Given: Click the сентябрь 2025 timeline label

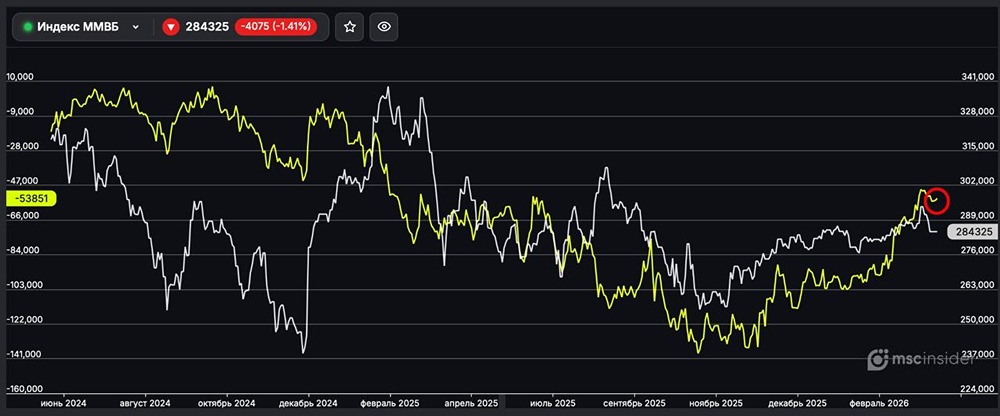Looking at the screenshot, I should [x=635, y=404].
